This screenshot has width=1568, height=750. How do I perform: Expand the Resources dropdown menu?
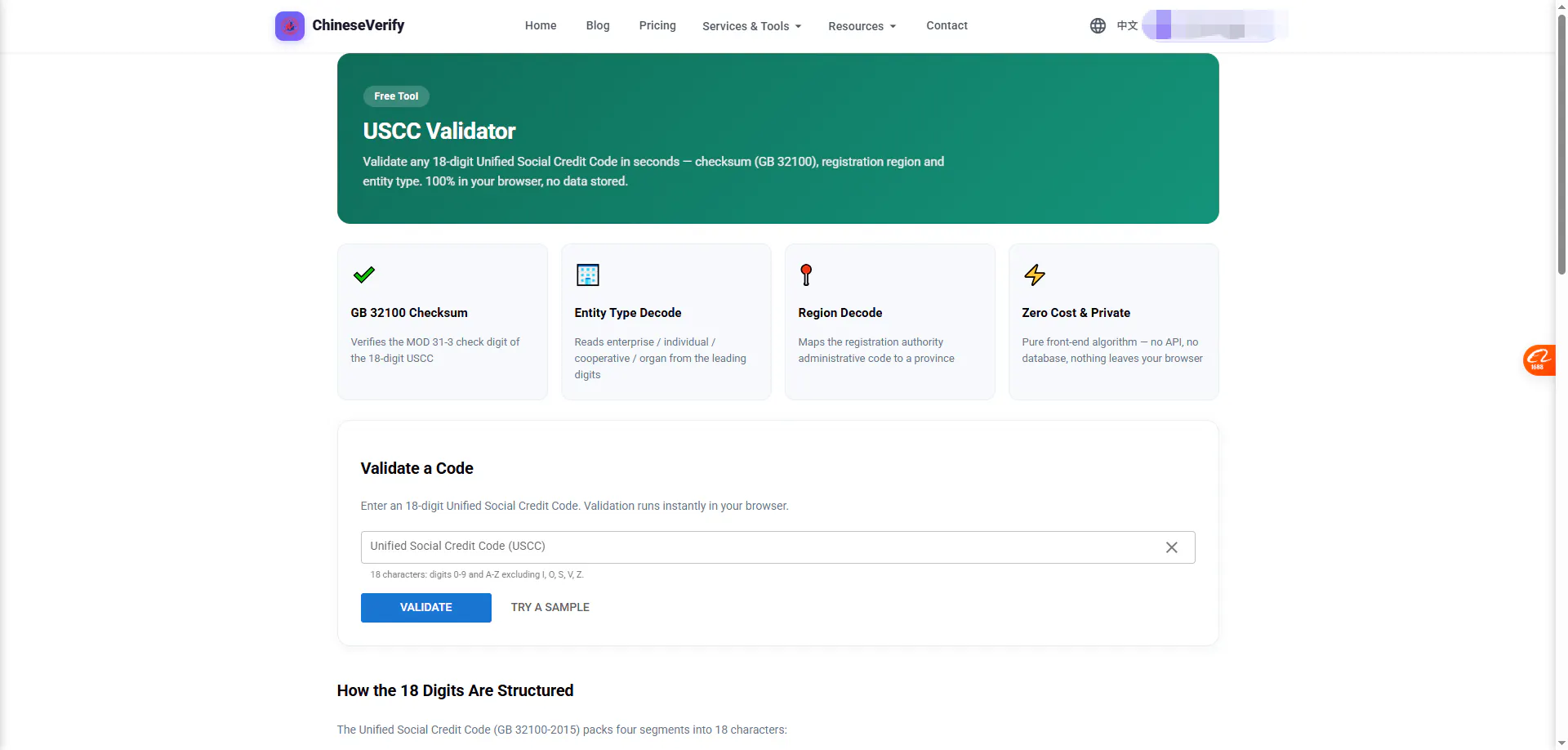pyautogui.click(x=862, y=26)
